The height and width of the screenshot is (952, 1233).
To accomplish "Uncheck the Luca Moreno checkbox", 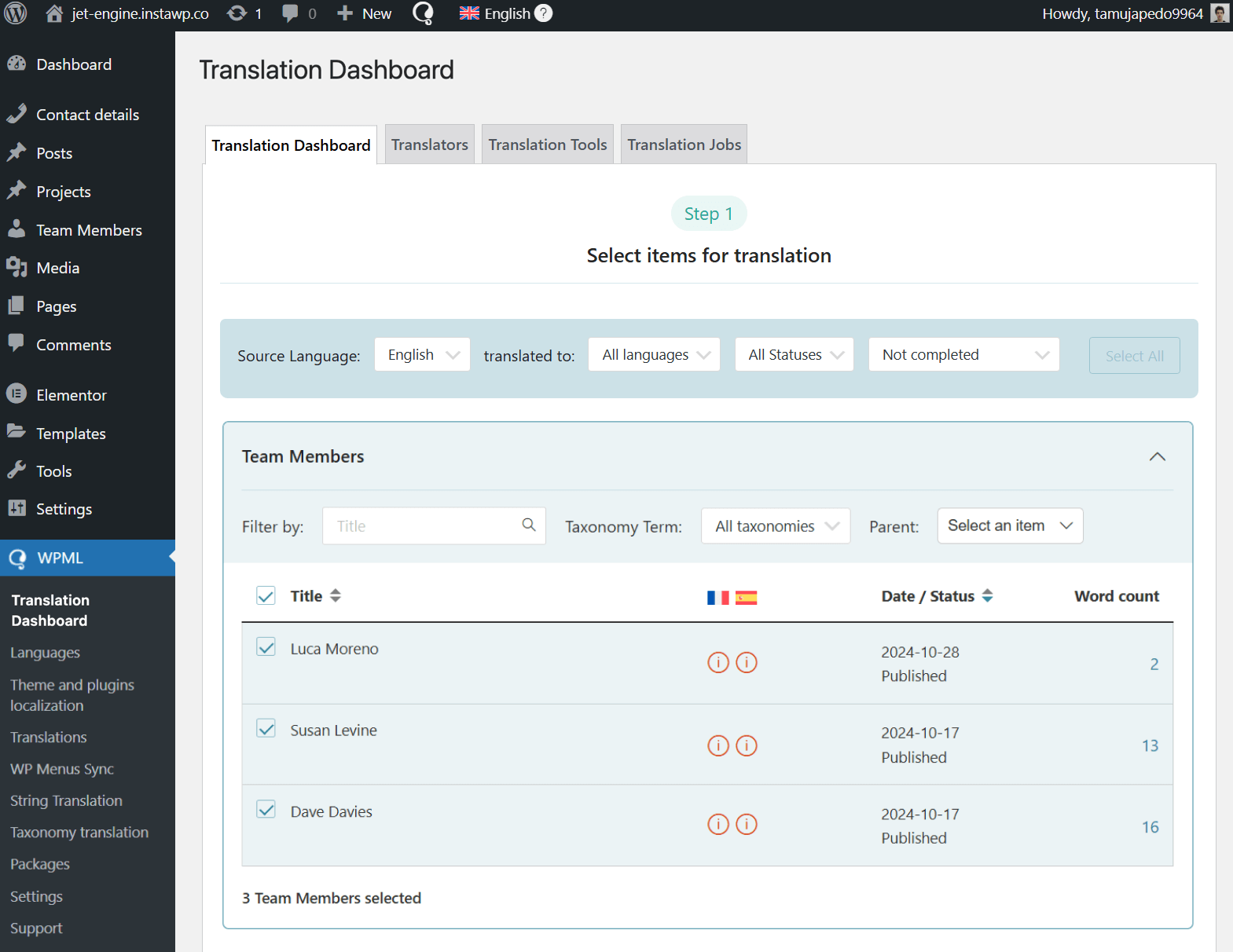I will pyautogui.click(x=266, y=647).
